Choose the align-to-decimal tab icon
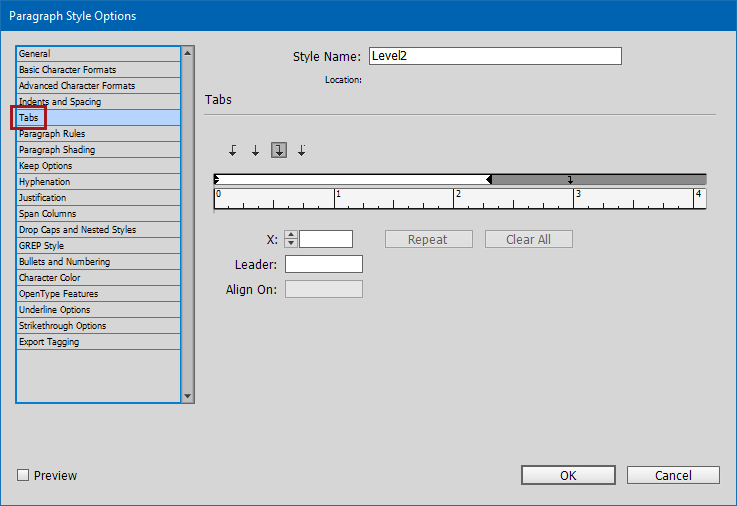This screenshot has width=737, height=506. click(x=301, y=150)
